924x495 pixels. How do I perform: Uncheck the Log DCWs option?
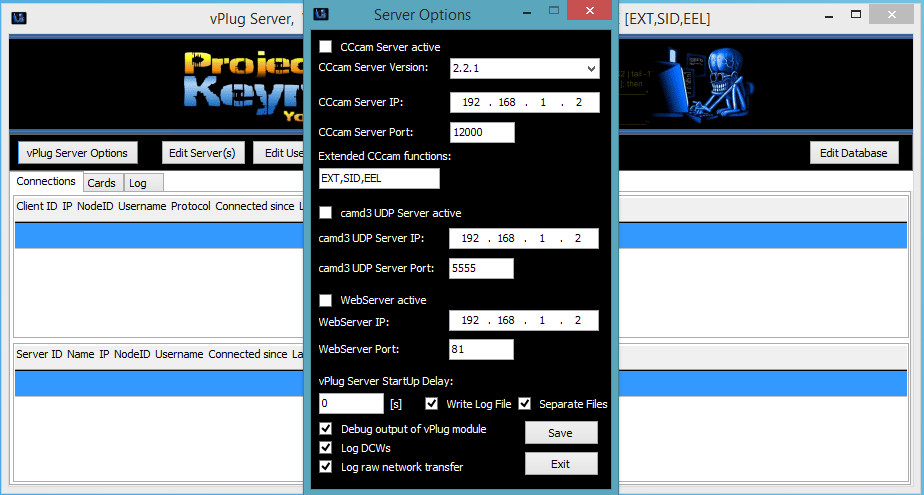coord(326,448)
